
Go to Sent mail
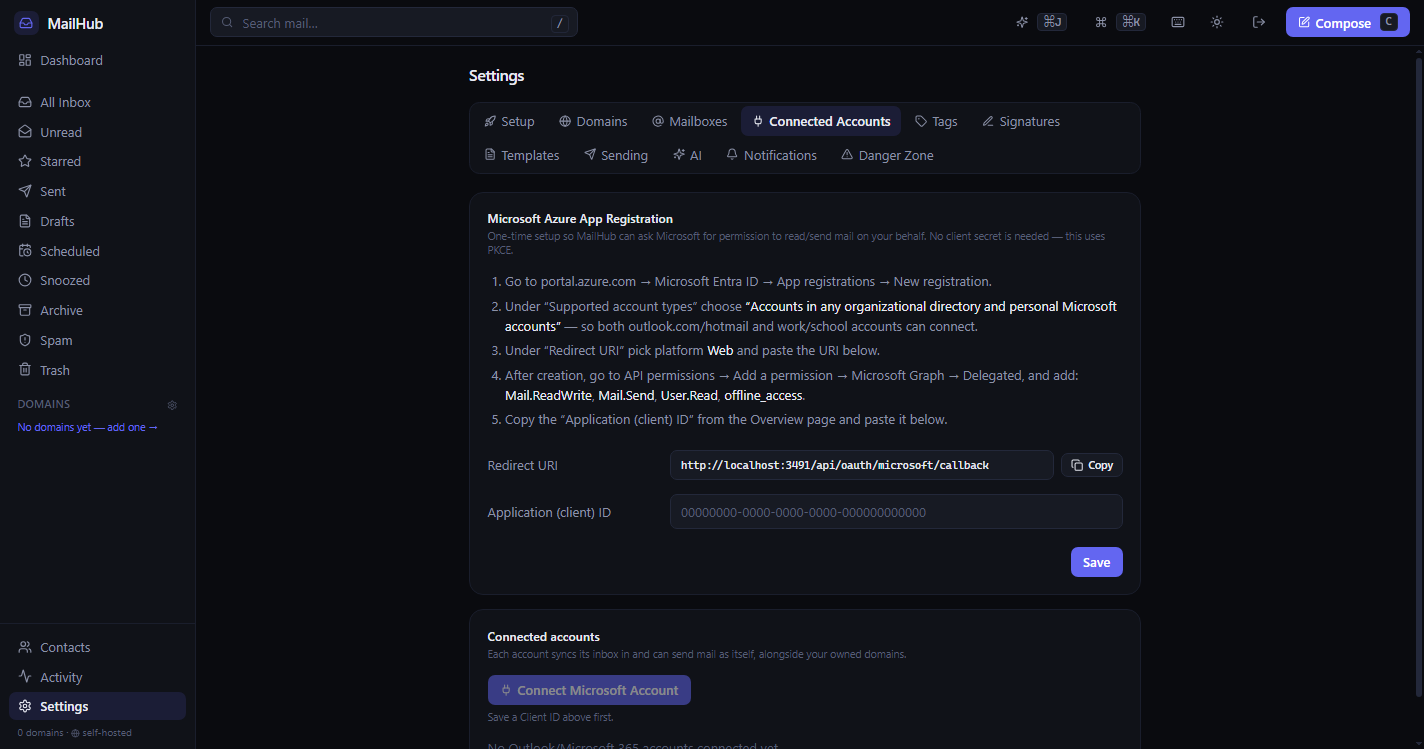pos(97,191)
